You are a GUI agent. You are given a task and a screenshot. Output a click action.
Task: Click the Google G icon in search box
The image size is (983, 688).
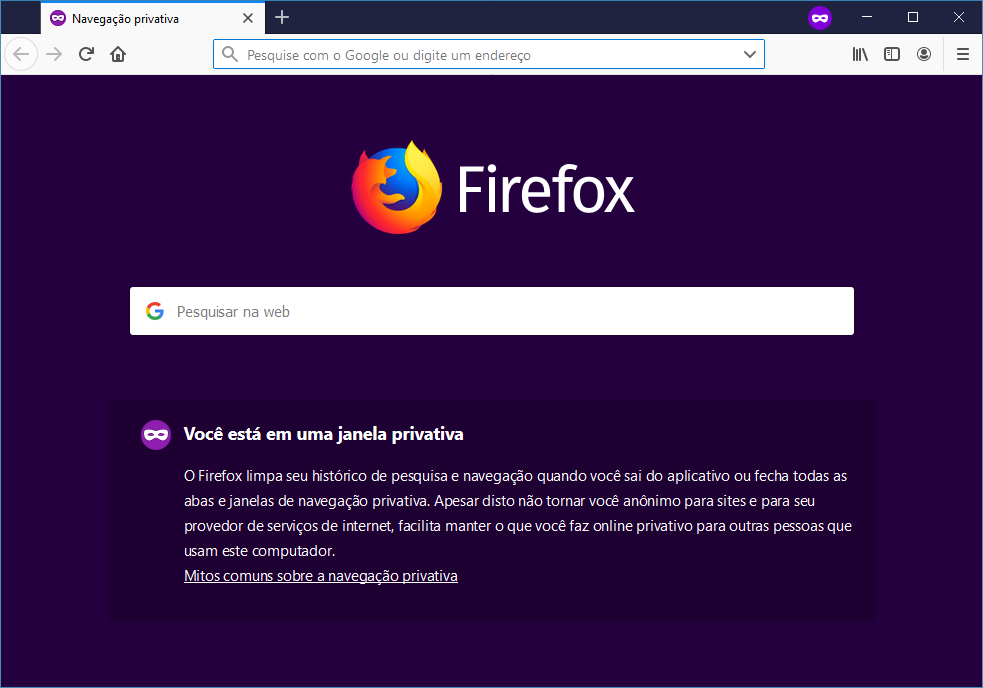(155, 311)
